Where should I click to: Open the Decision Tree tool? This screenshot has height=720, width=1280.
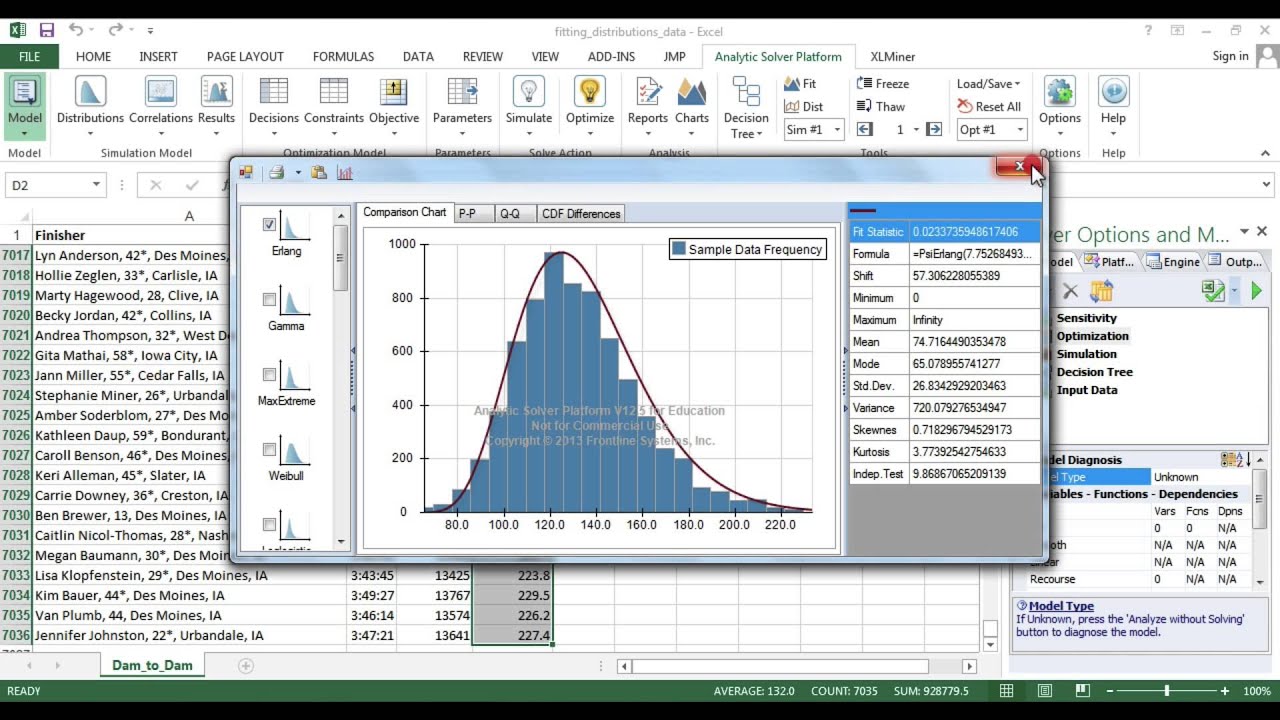click(746, 108)
